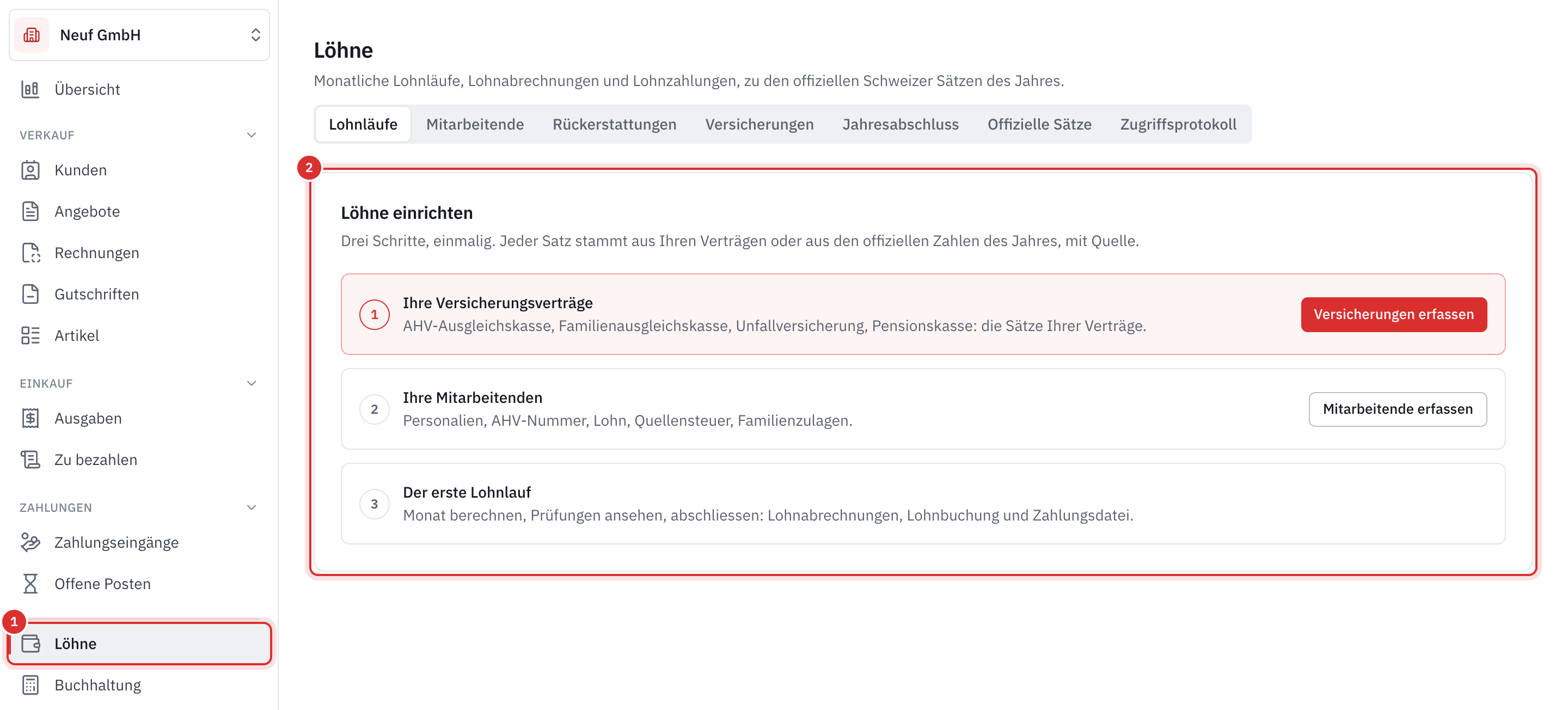
Task: Collapse the VERKAUF section
Action: 252,135
